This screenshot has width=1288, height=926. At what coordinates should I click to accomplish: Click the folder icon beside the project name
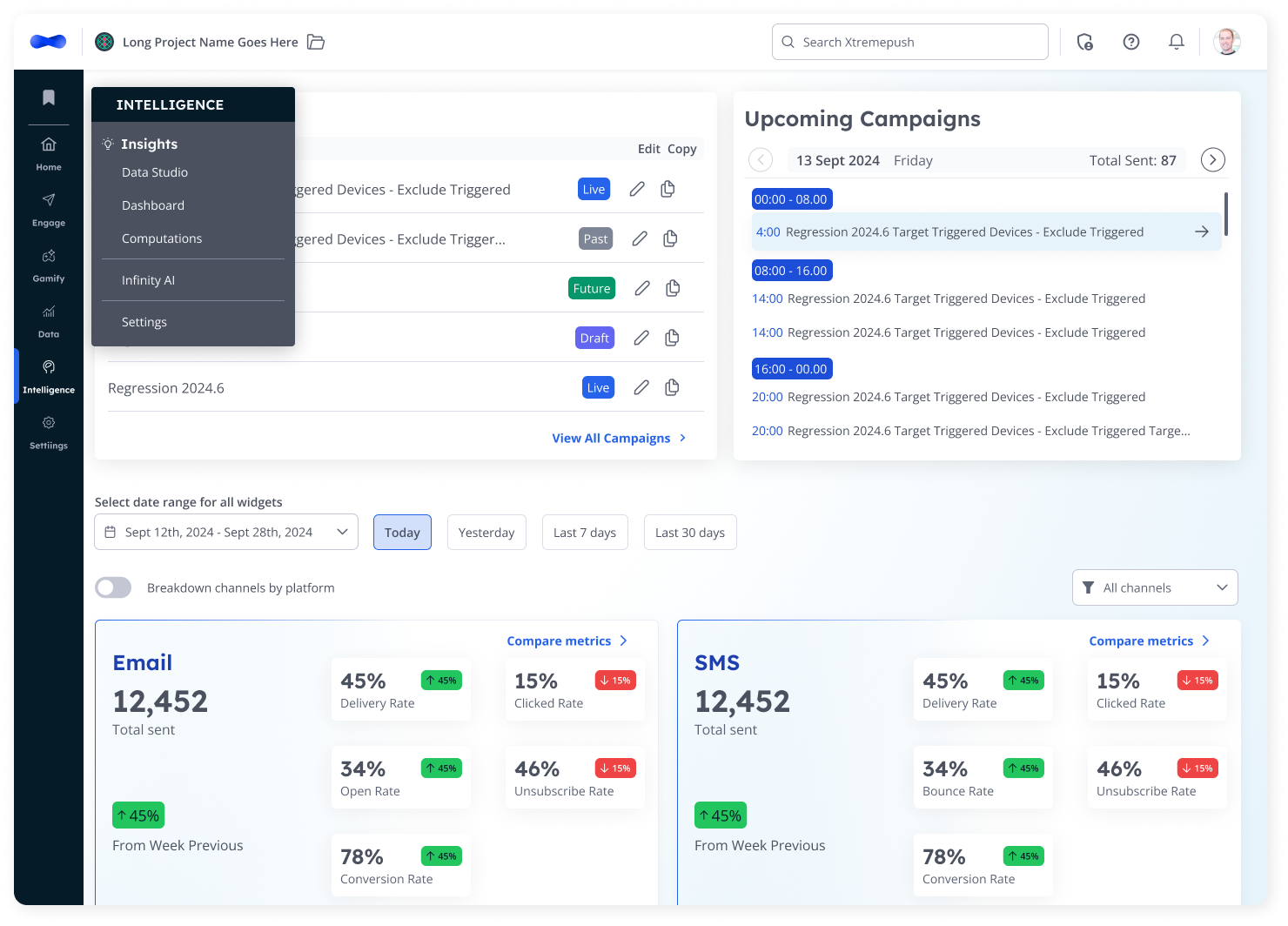pyautogui.click(x=316, y=42)
